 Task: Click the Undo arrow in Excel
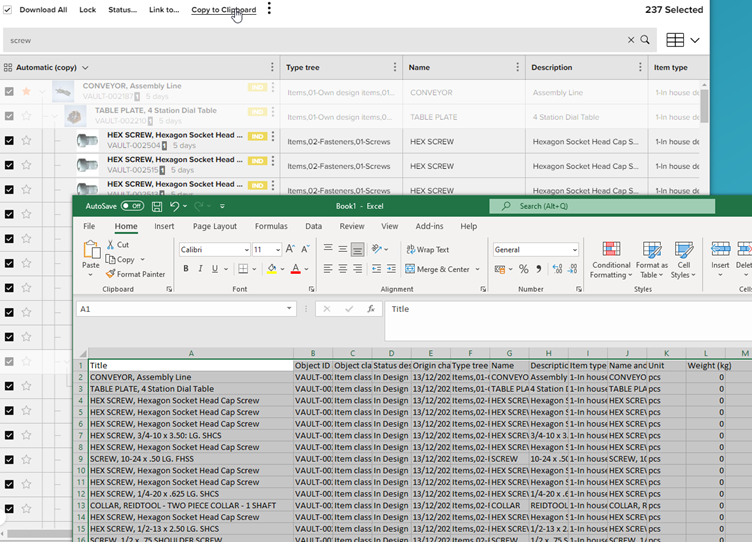click(x=175, y=206)
